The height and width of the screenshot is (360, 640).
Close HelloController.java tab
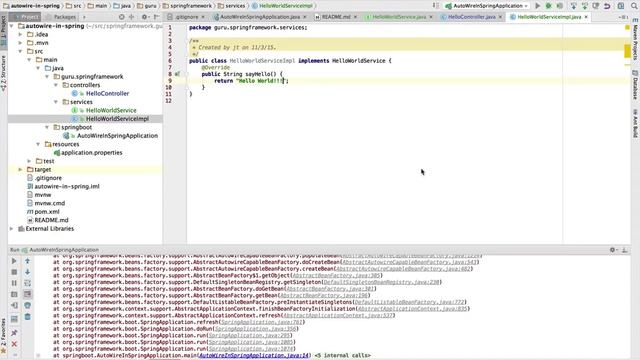pyautogui.click(x=500, y=17)
